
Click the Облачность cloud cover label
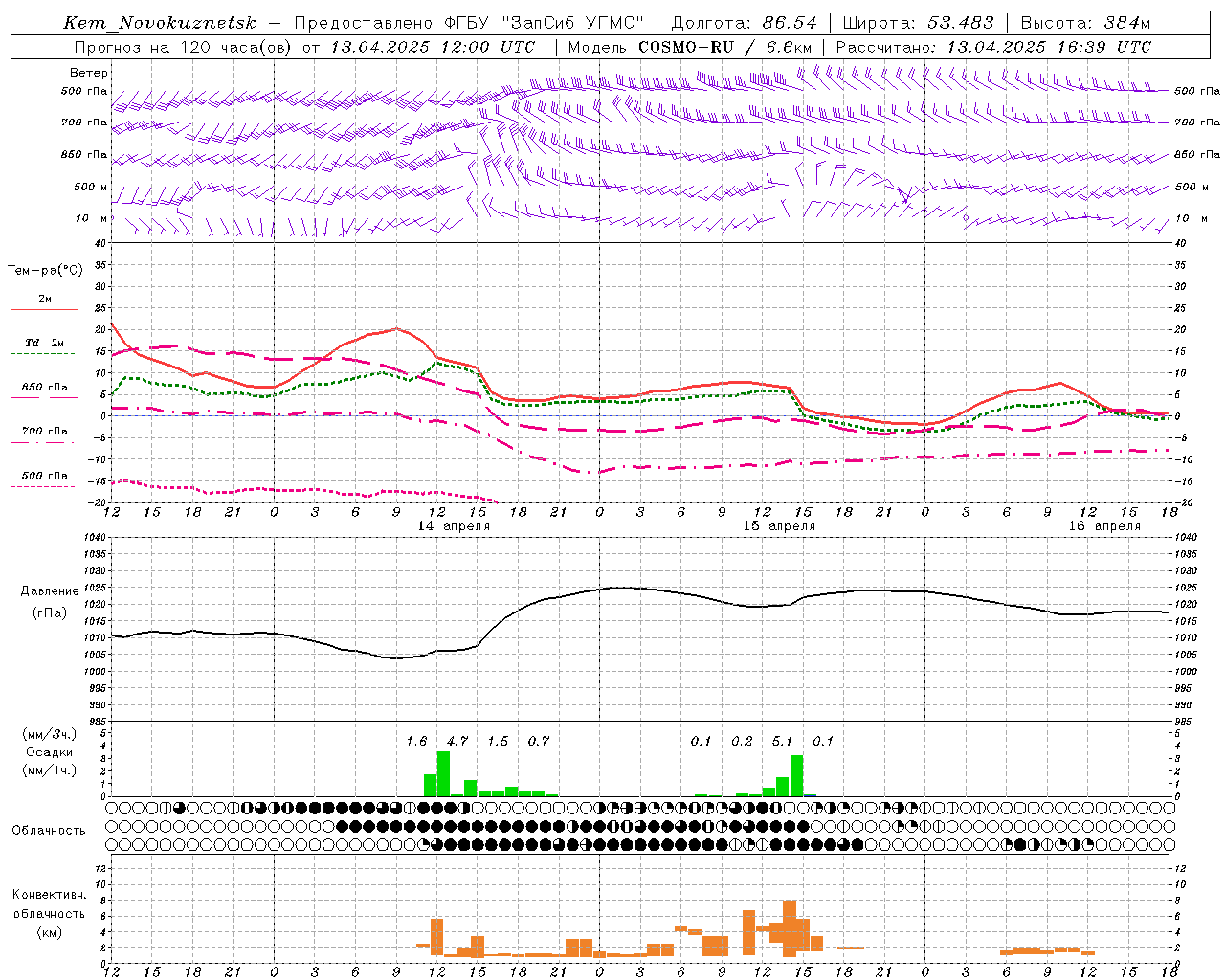[49, 831]
